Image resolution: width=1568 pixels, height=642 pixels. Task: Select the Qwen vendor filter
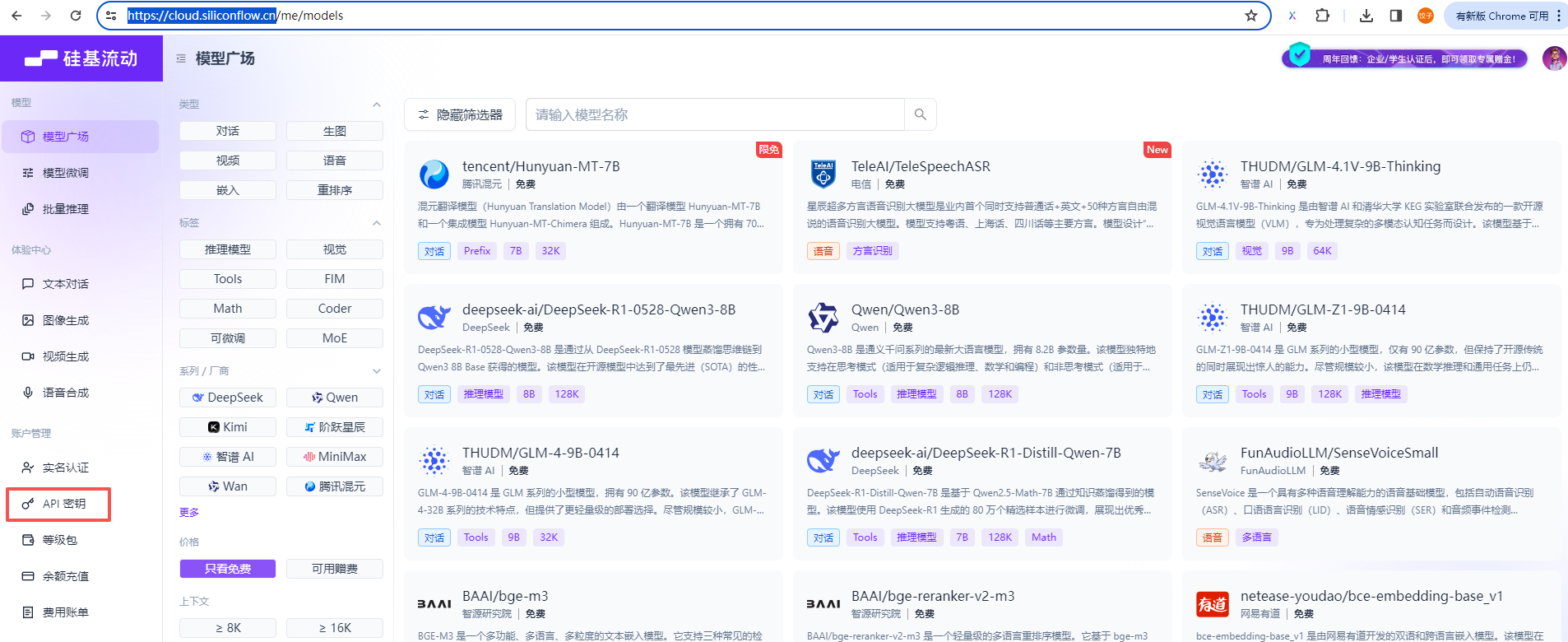pos(335,398)
